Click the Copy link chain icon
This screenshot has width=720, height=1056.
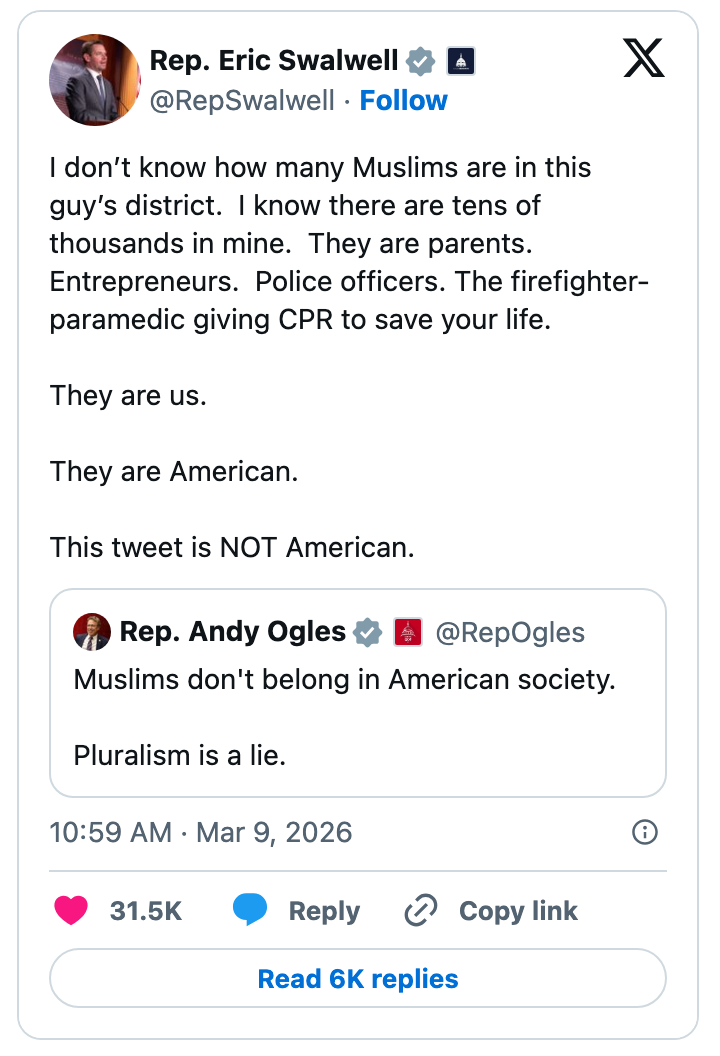pyautogui.click(x=419, y=911)
